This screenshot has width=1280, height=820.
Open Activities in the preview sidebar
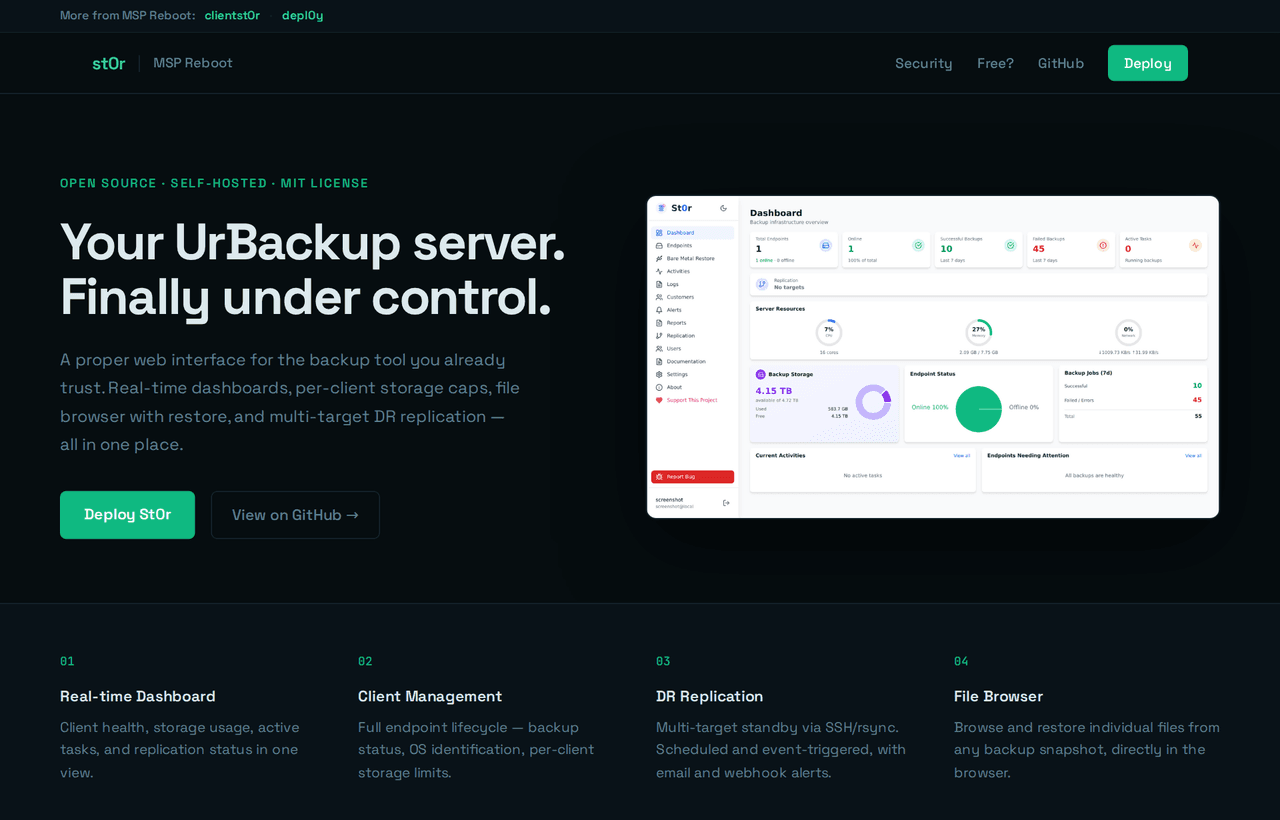click(691, 271)
